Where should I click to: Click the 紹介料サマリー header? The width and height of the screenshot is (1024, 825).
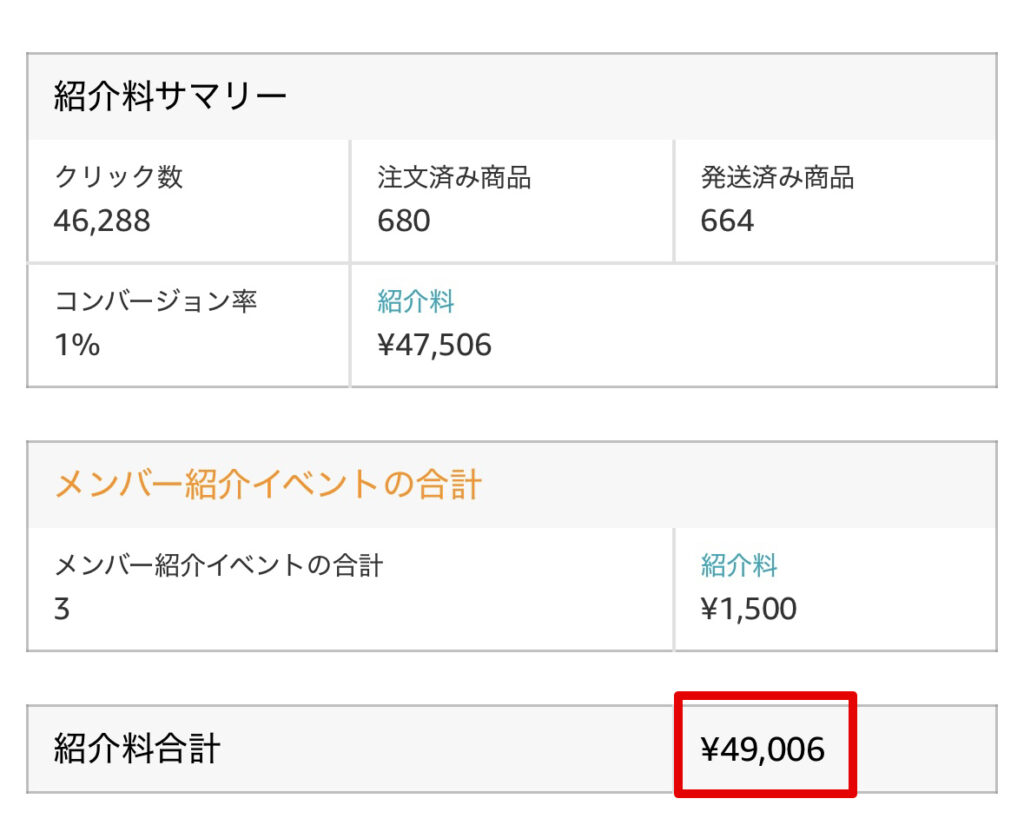coord(170,97)
